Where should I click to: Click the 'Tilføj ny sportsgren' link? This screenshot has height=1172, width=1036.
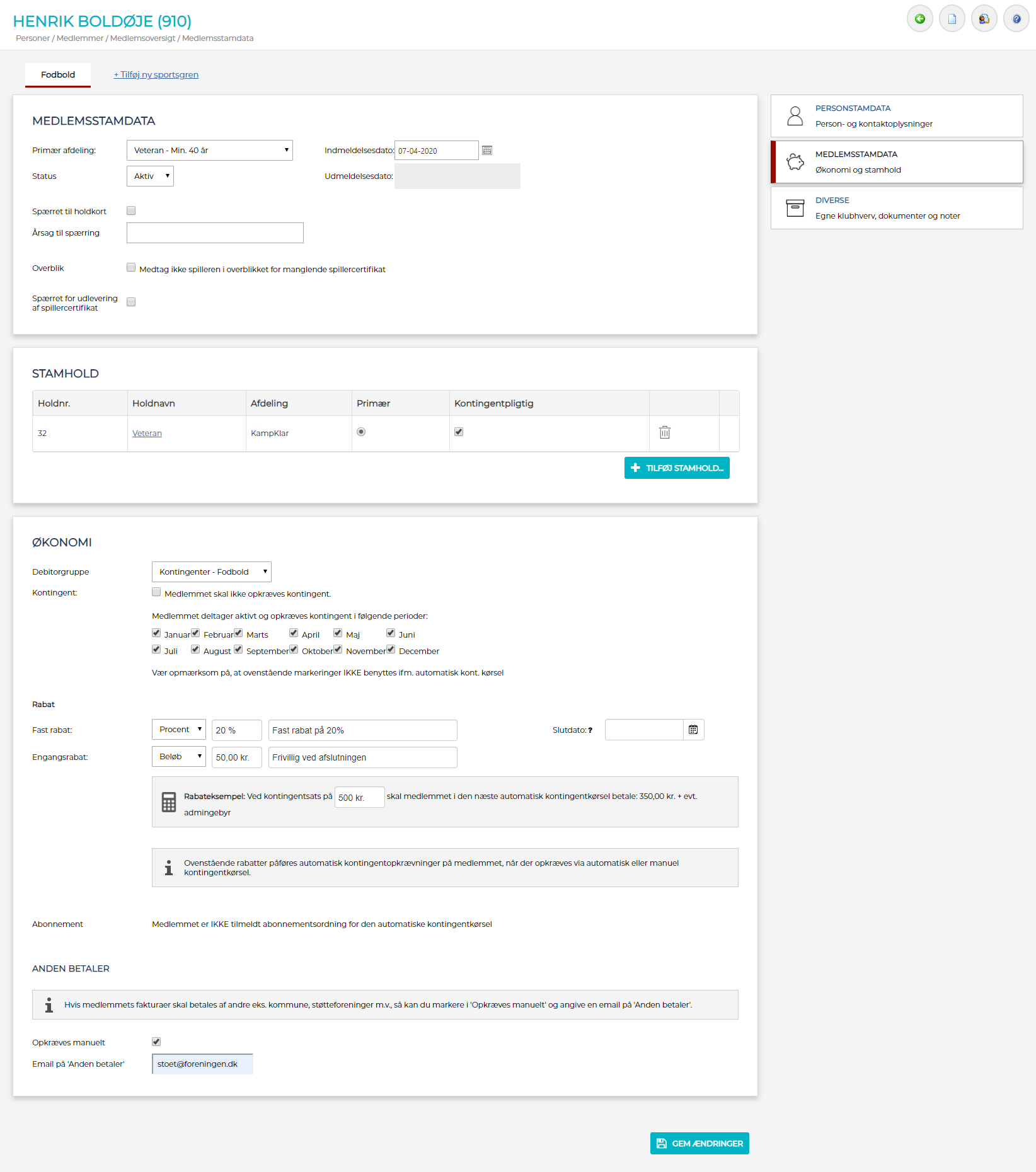[x=156, y=75]
